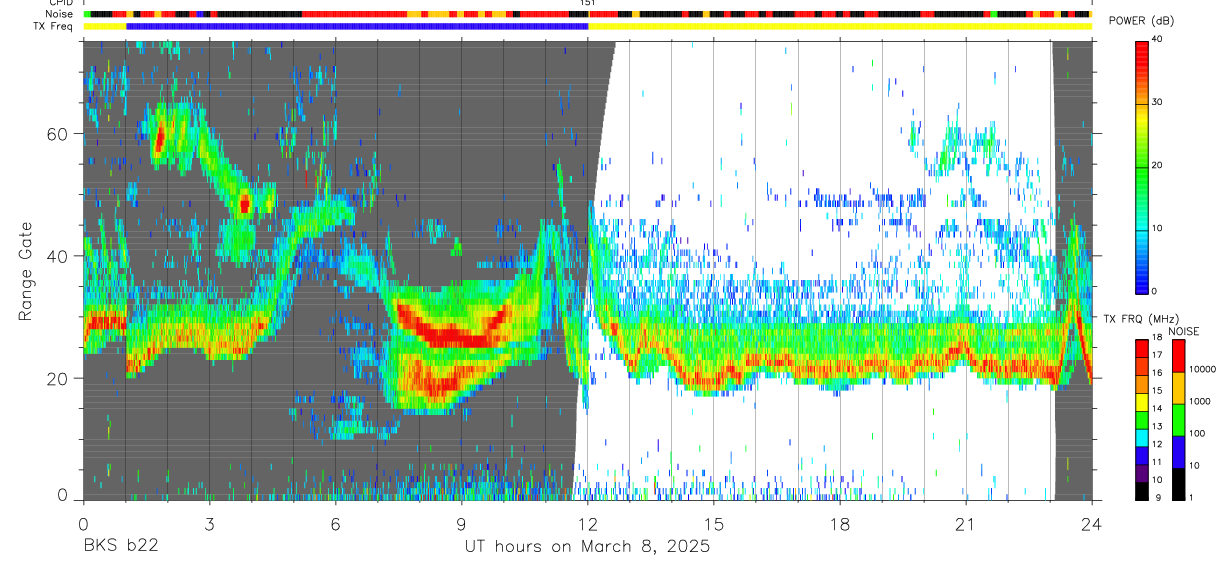Click the 40 range gate tick

(x=58, y=256)
